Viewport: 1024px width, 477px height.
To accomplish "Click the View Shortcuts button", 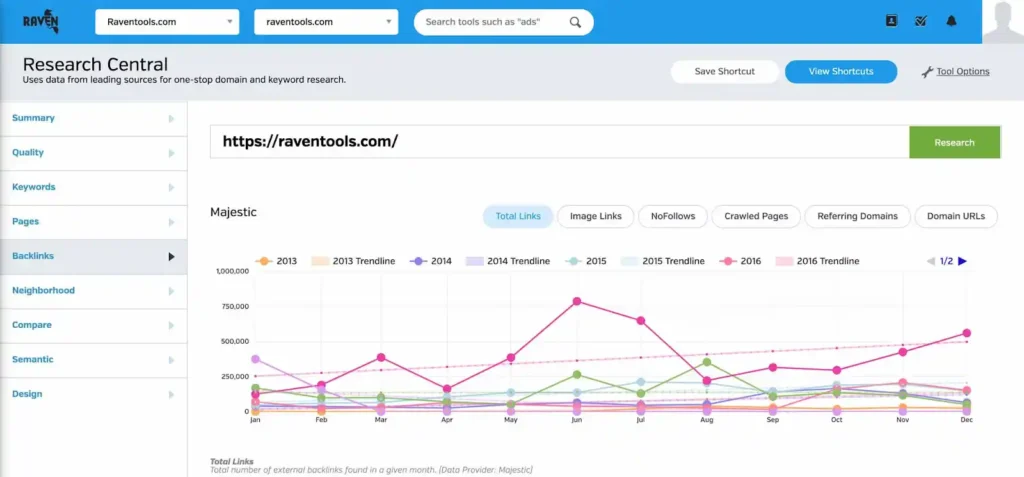I will pos(841,72).
